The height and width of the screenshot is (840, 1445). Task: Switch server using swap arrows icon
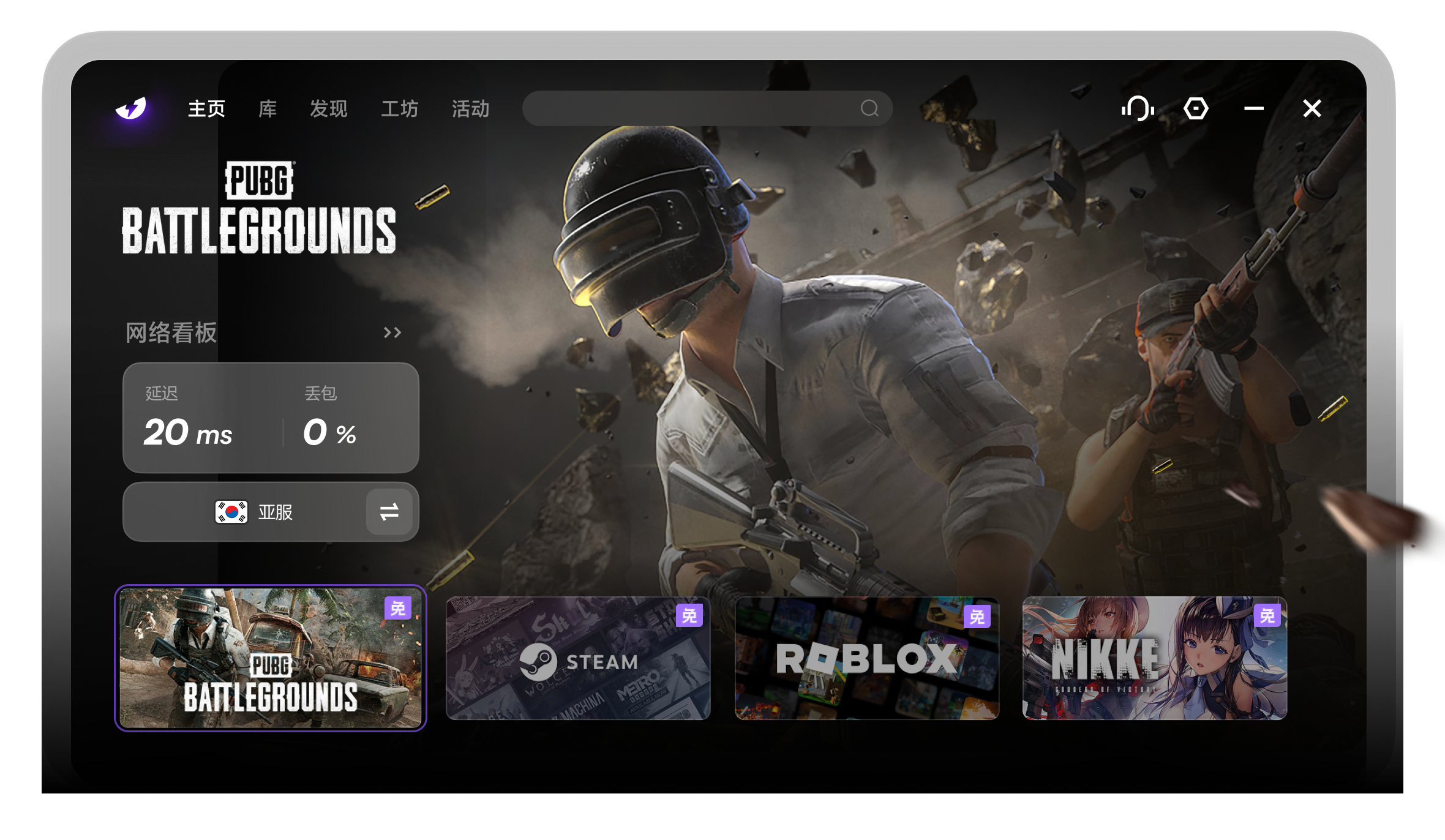[389, 512]
